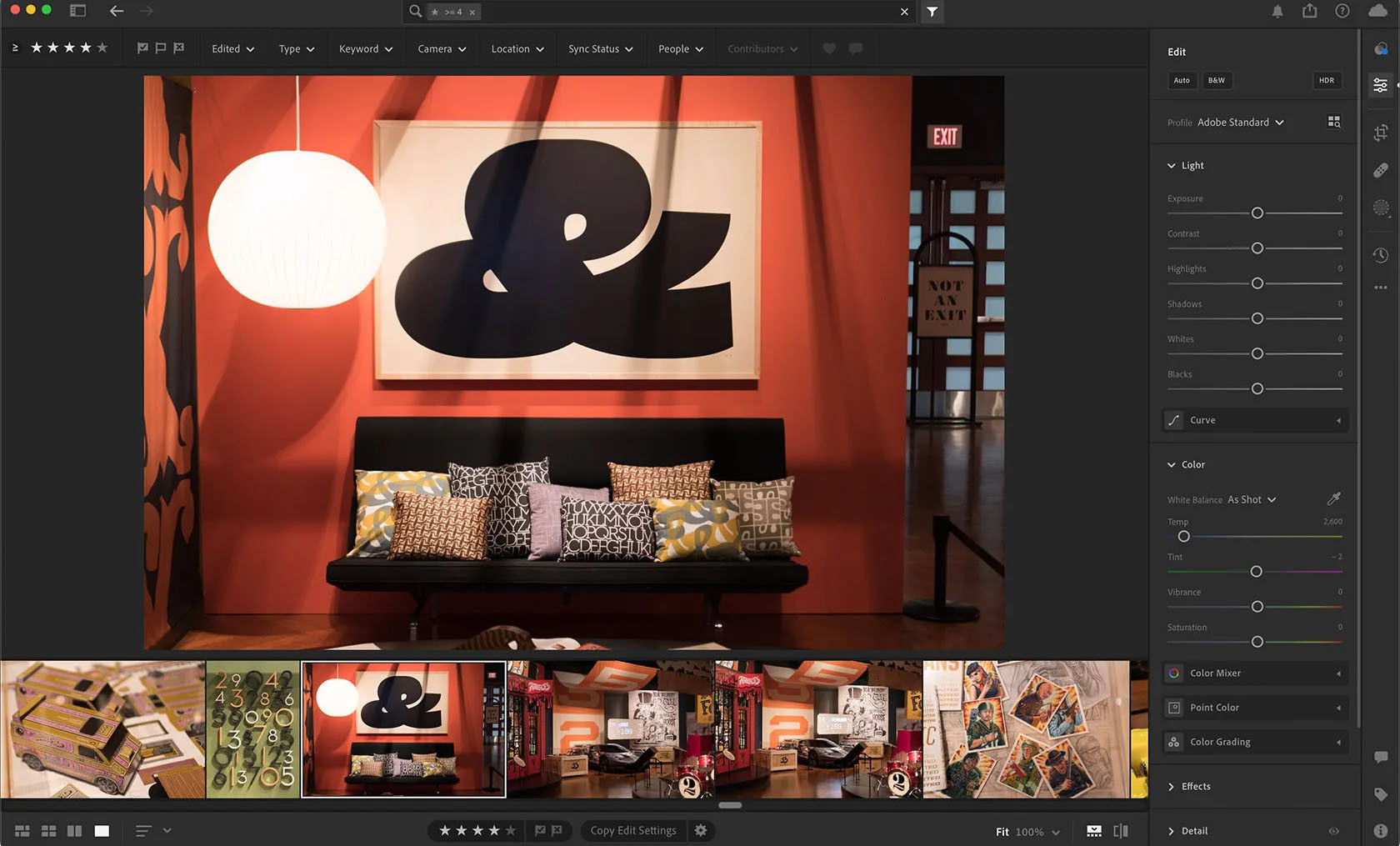Click Copy Edit Settings button
1400x846 pixels.
click(633, 831)
